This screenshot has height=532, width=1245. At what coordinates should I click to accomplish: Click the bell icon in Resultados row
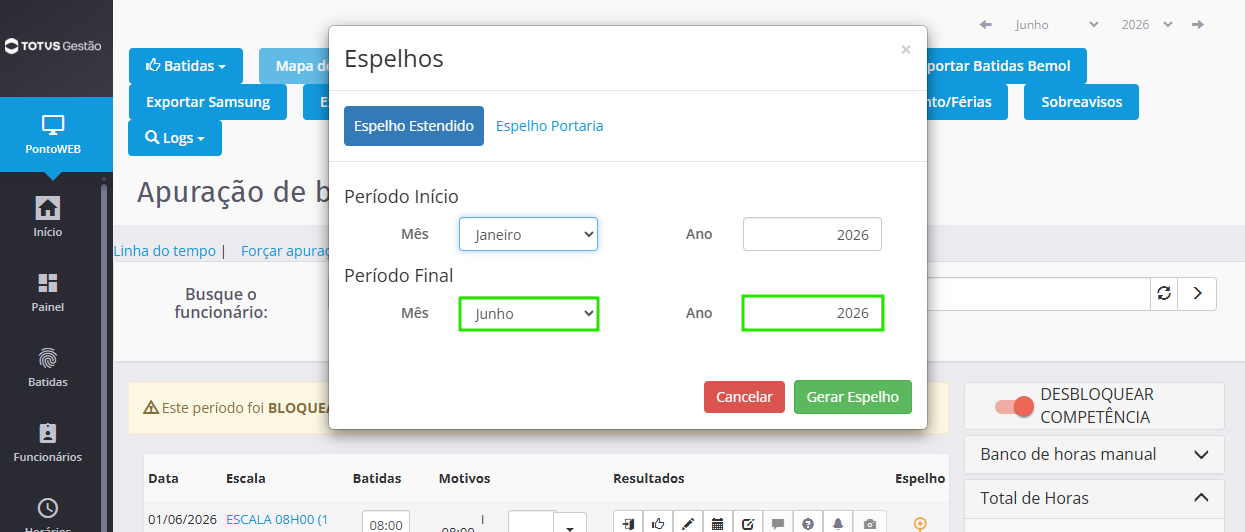click(x=838, y=523)
